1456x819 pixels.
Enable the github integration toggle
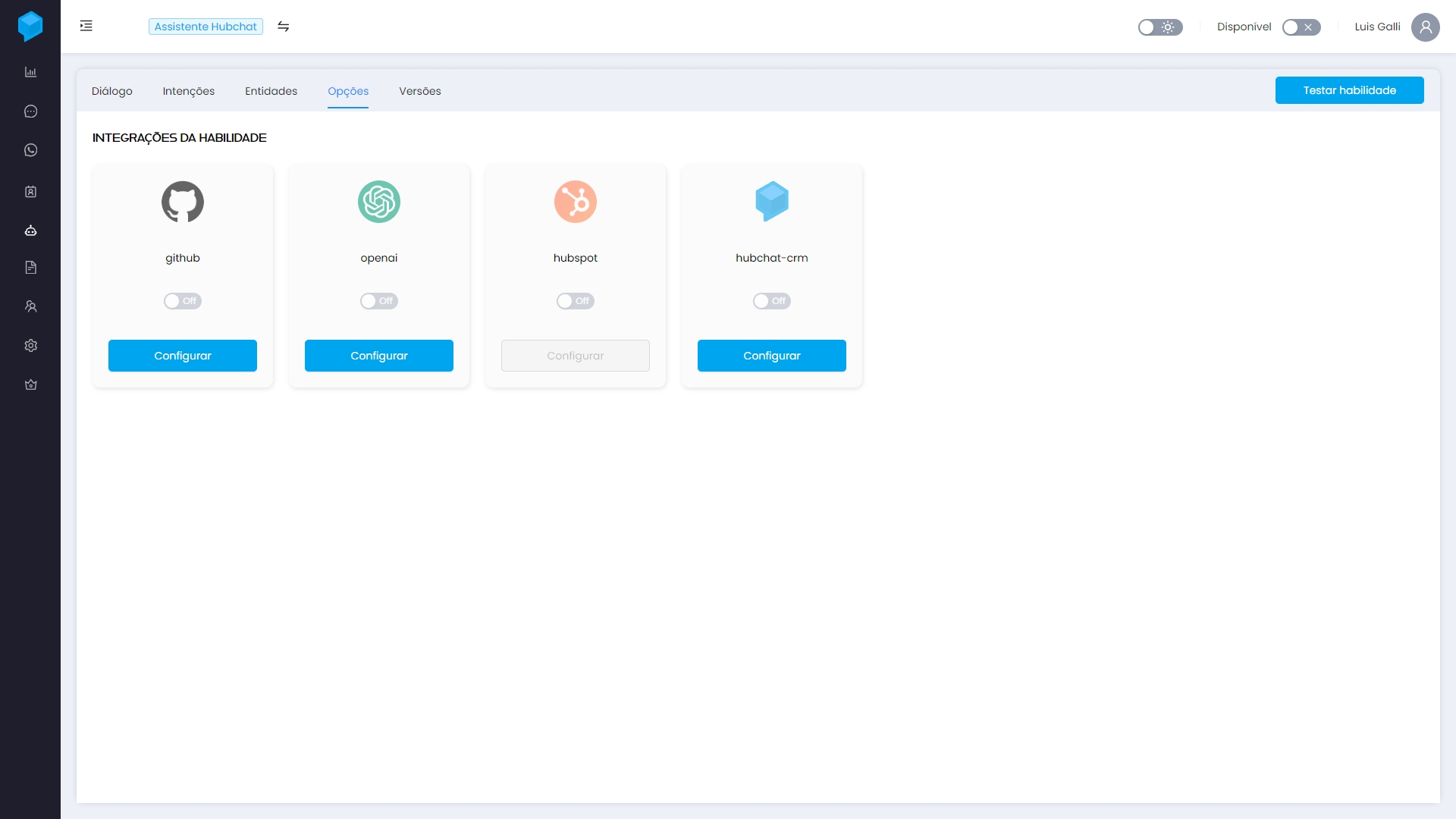(x=183, y=301)
